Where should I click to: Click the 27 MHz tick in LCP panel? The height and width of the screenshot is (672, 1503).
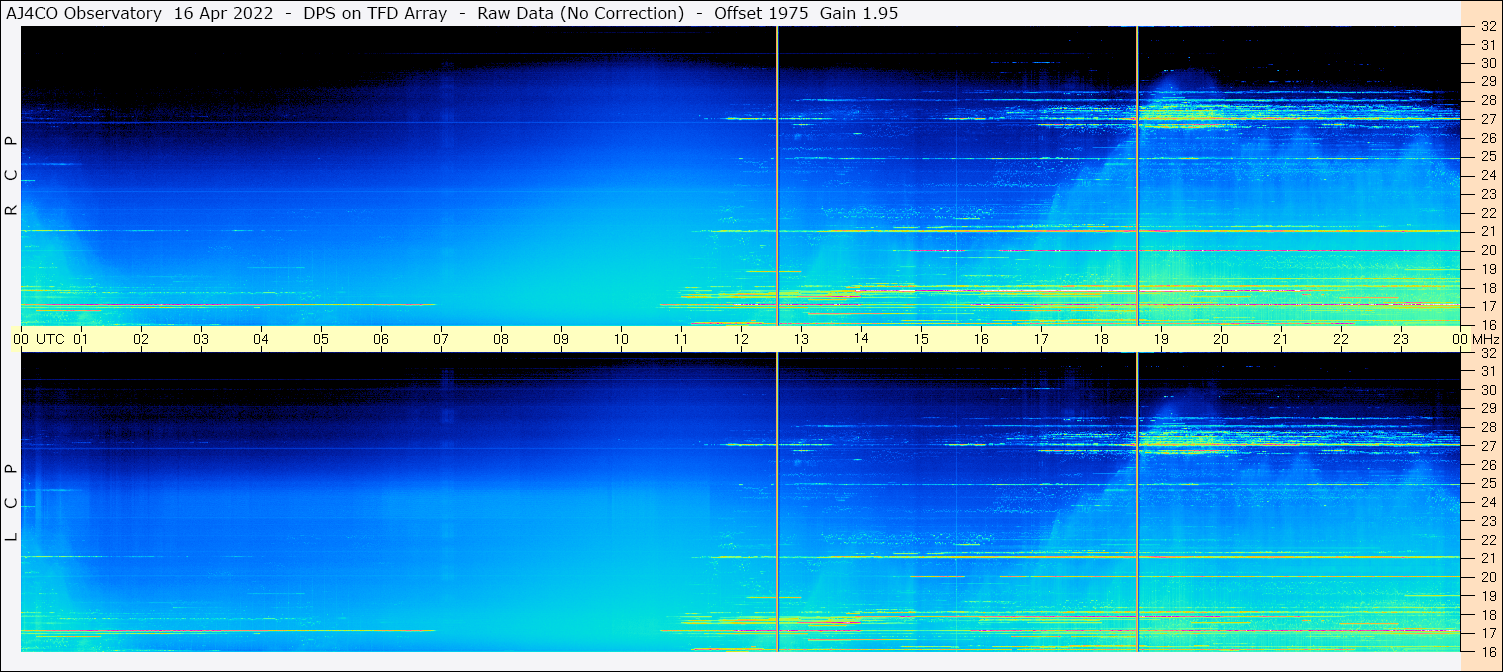[x=1487, y=446]
